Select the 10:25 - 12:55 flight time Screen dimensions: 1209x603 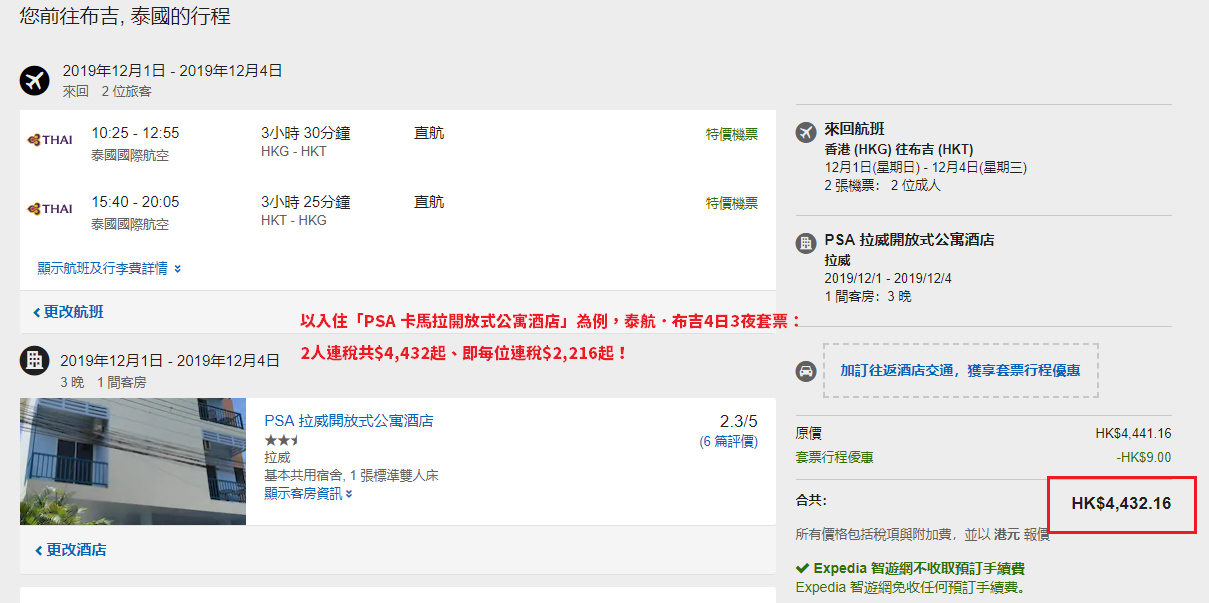pos(135,133)
